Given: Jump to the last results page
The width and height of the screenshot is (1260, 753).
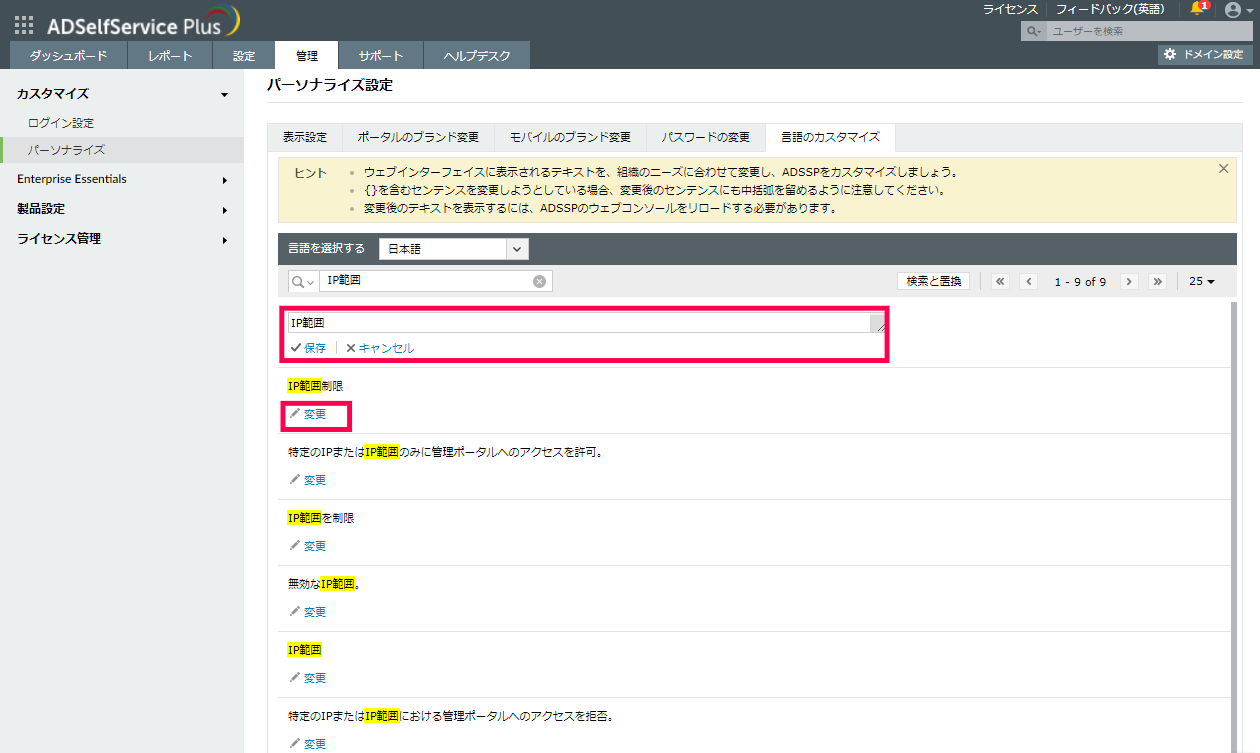Looking at the screenshot, I should tap(1158, 282).
